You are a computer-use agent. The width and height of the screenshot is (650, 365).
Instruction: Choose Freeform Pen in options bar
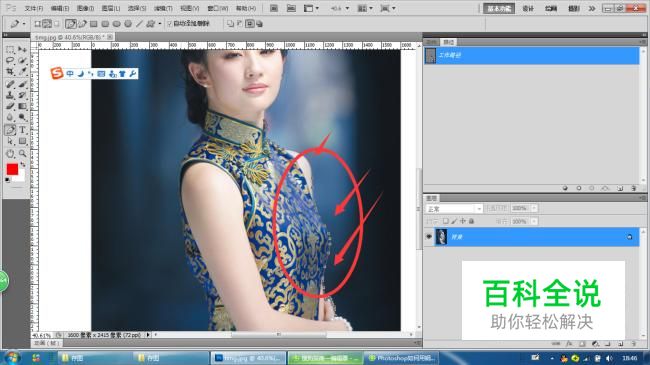82,24
